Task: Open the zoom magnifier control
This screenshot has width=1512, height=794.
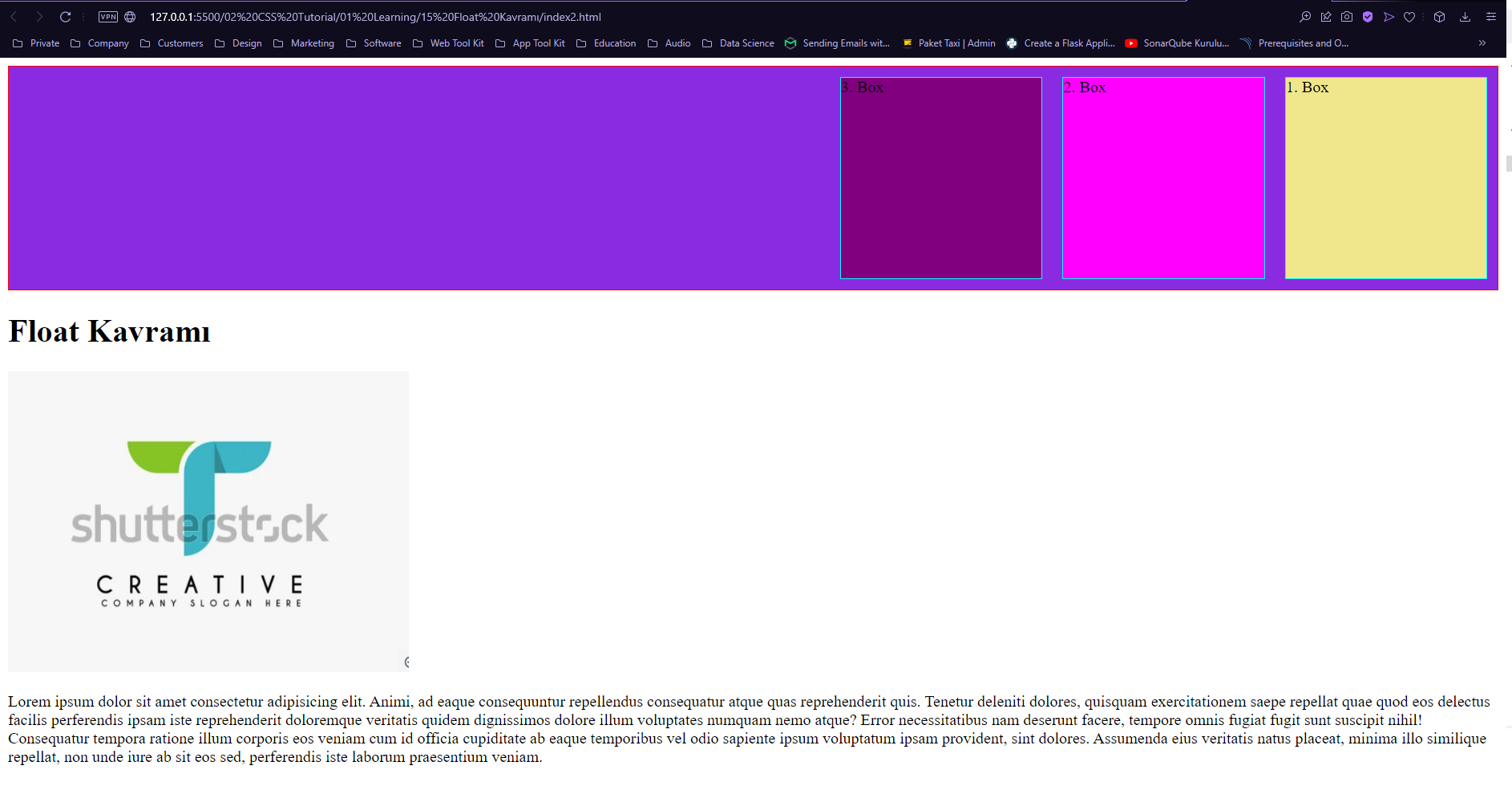Action: click(1306, 16)
